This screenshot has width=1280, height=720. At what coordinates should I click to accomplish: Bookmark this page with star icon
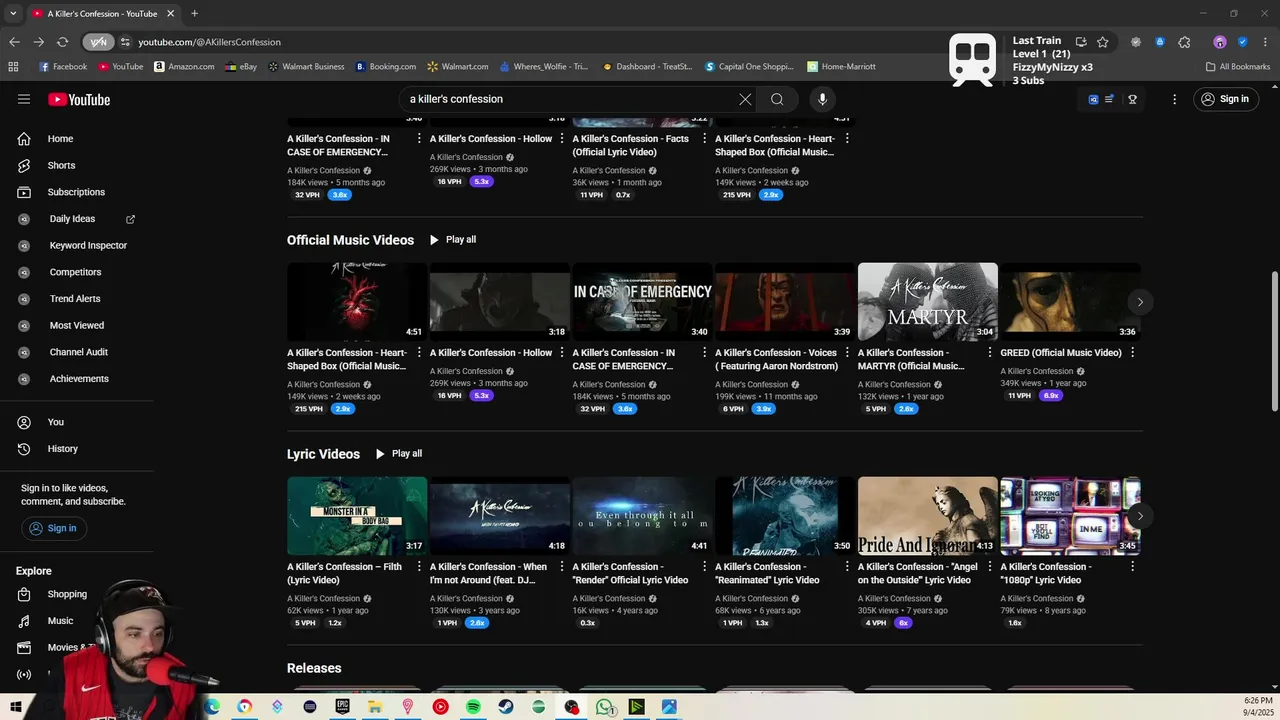[1102, 42]
